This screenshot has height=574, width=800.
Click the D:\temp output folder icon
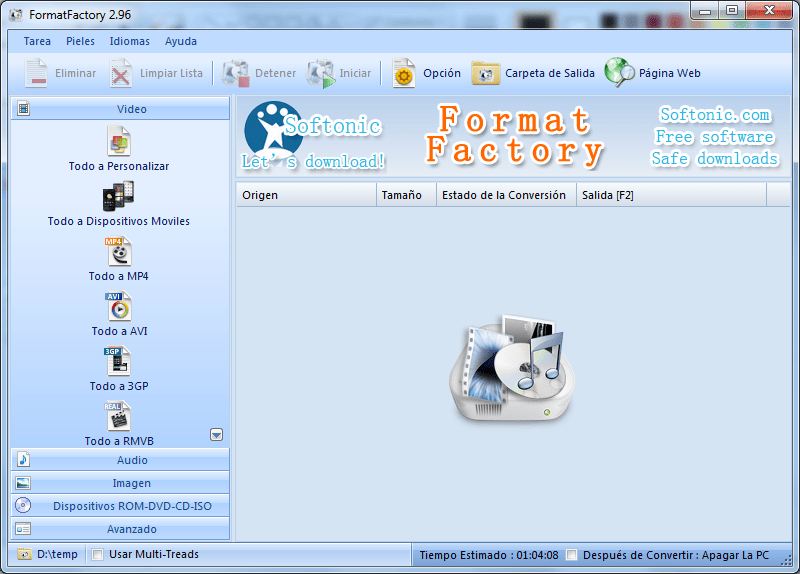point(24,554)
